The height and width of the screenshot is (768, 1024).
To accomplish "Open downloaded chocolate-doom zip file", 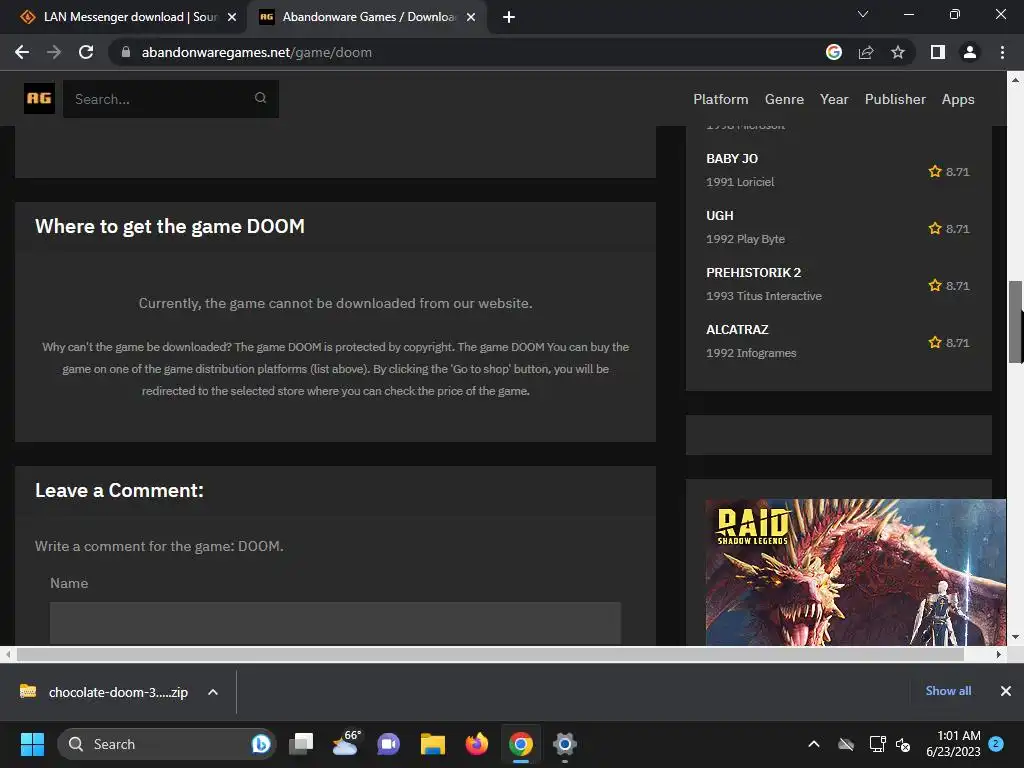I will tap(104, 692).
